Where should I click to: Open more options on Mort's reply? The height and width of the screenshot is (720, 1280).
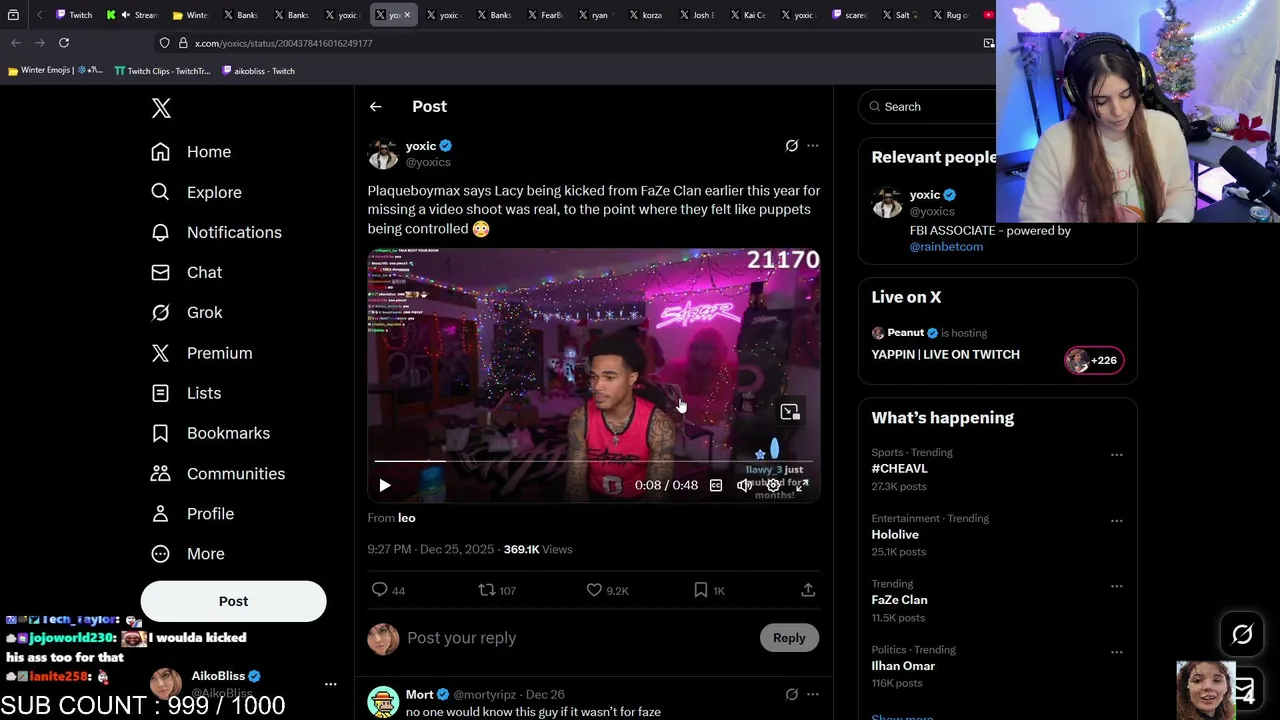click(812, 694)
